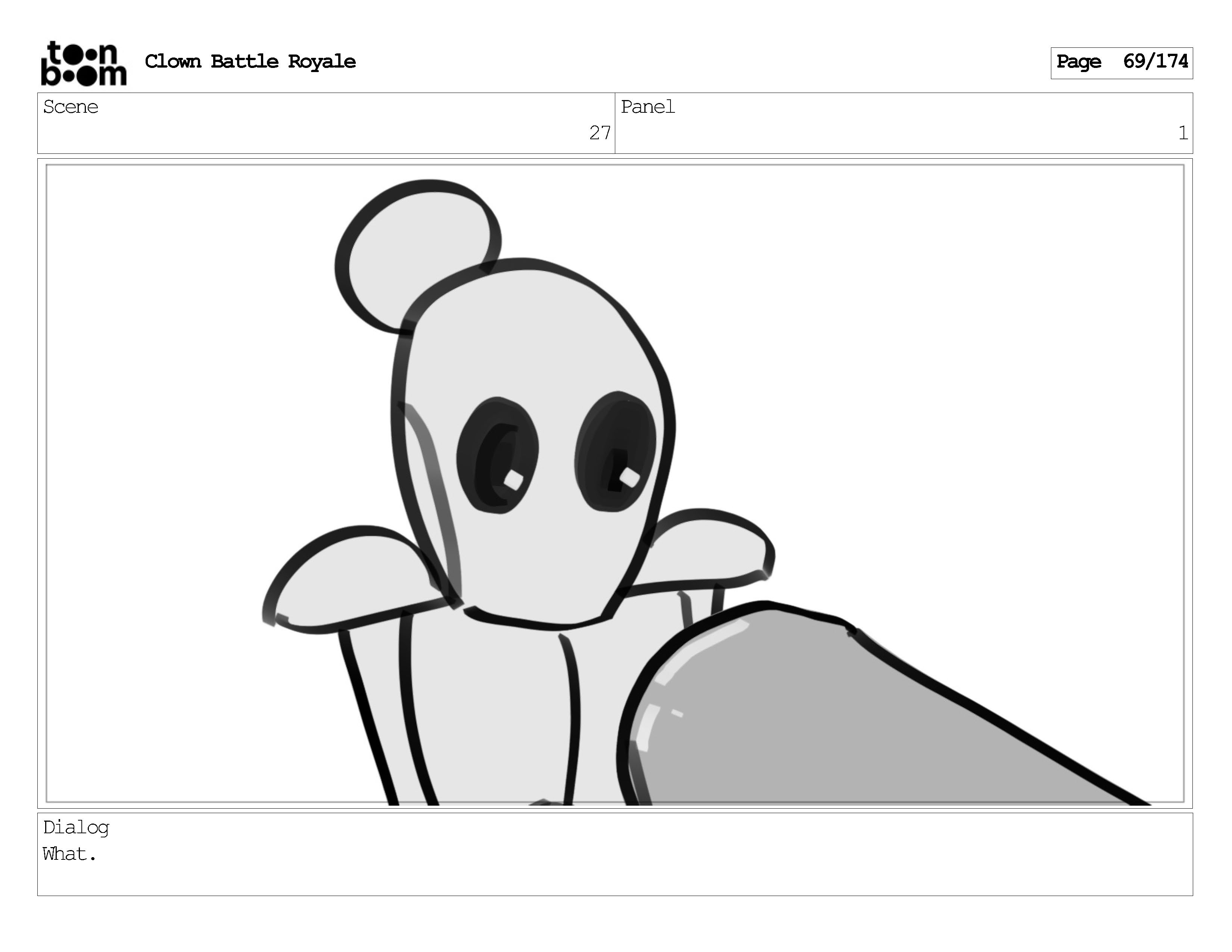
Task: Select the Clown Battle Royale title text
Action: (x=250, y=62)
